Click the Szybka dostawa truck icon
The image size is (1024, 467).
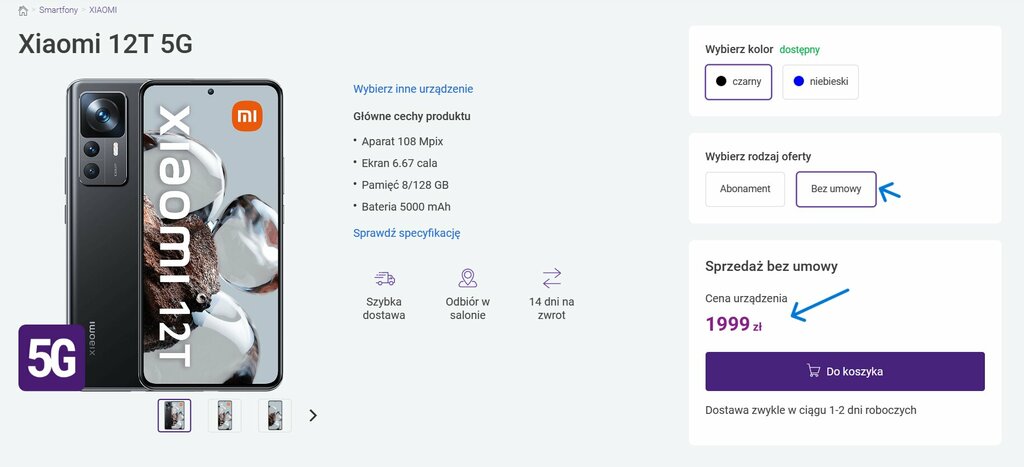click(385, 279)
